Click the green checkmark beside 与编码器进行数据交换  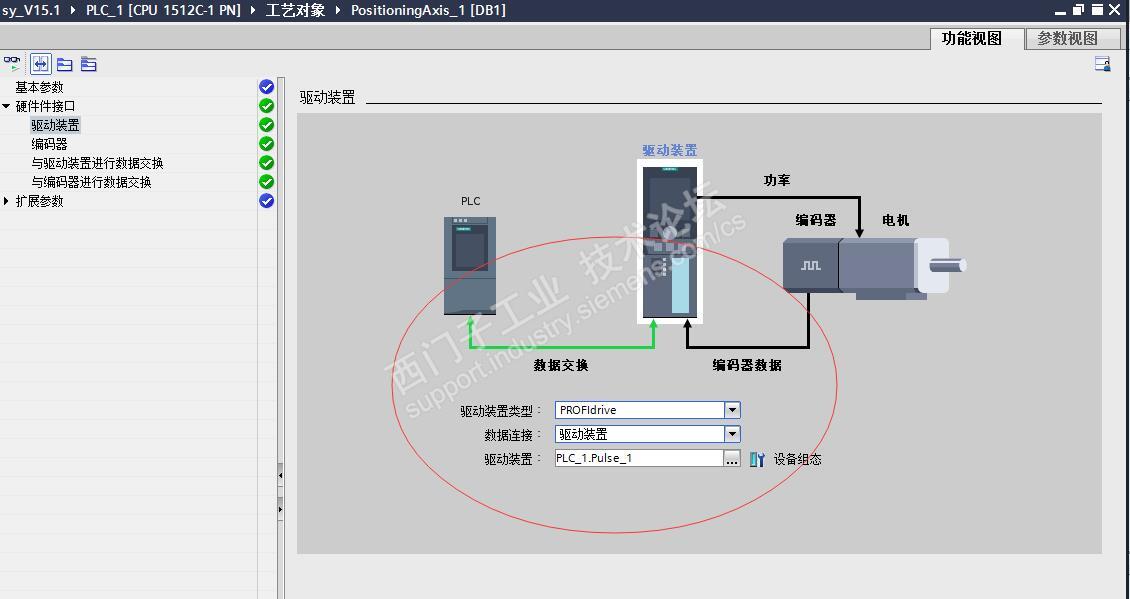[267, 182]
